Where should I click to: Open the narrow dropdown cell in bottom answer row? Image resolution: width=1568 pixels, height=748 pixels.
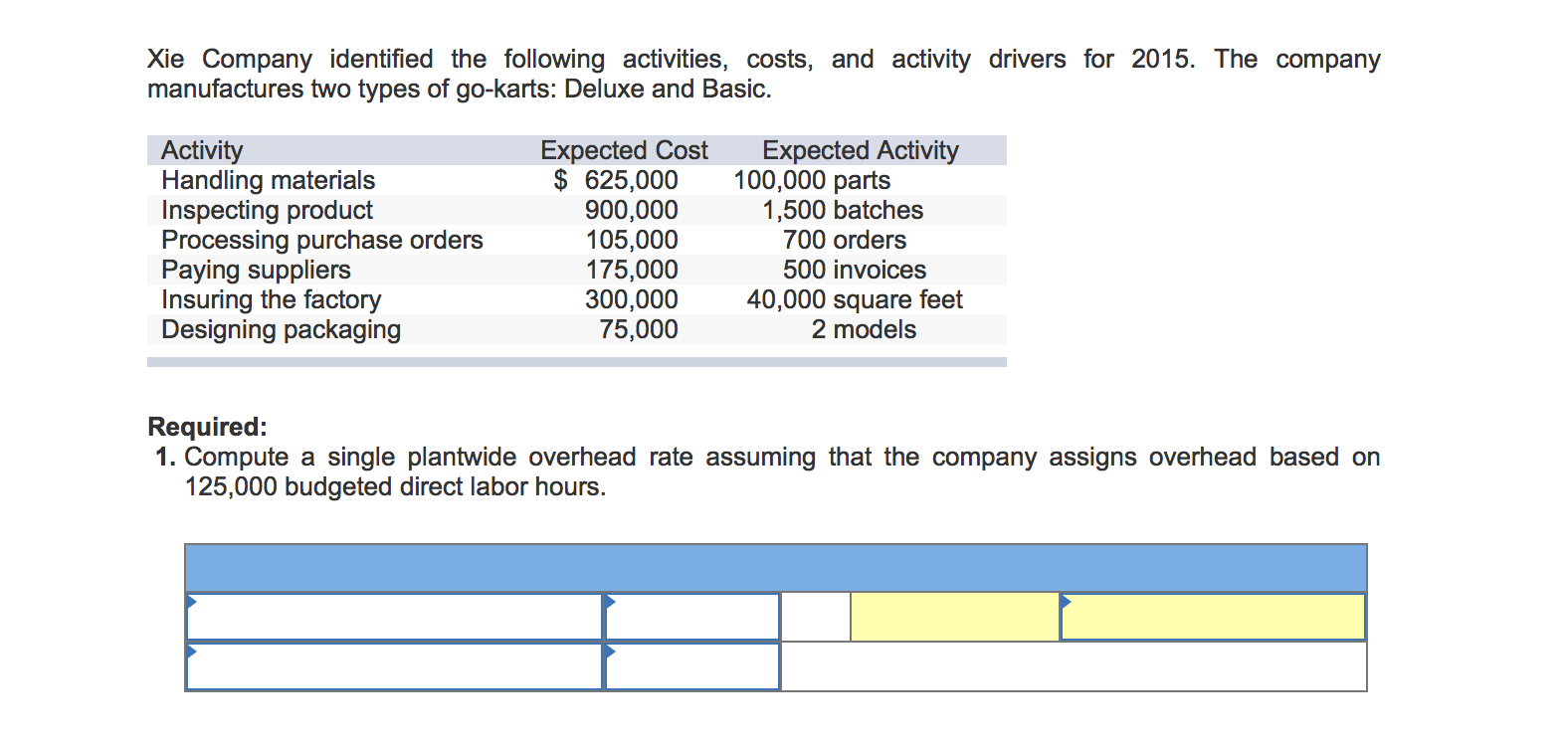tap(692, 666)
